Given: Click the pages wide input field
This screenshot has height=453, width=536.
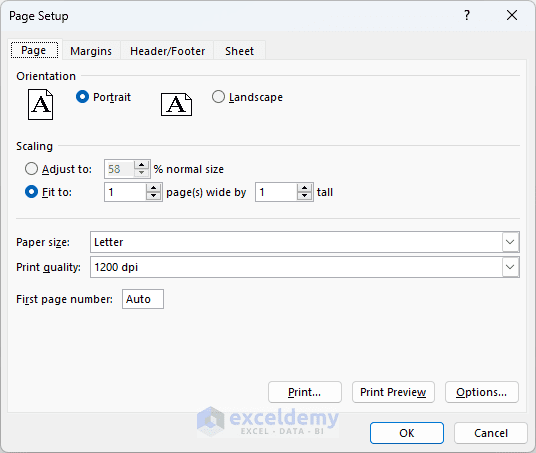Looking at the screenshot, I should tap(126, 192).
